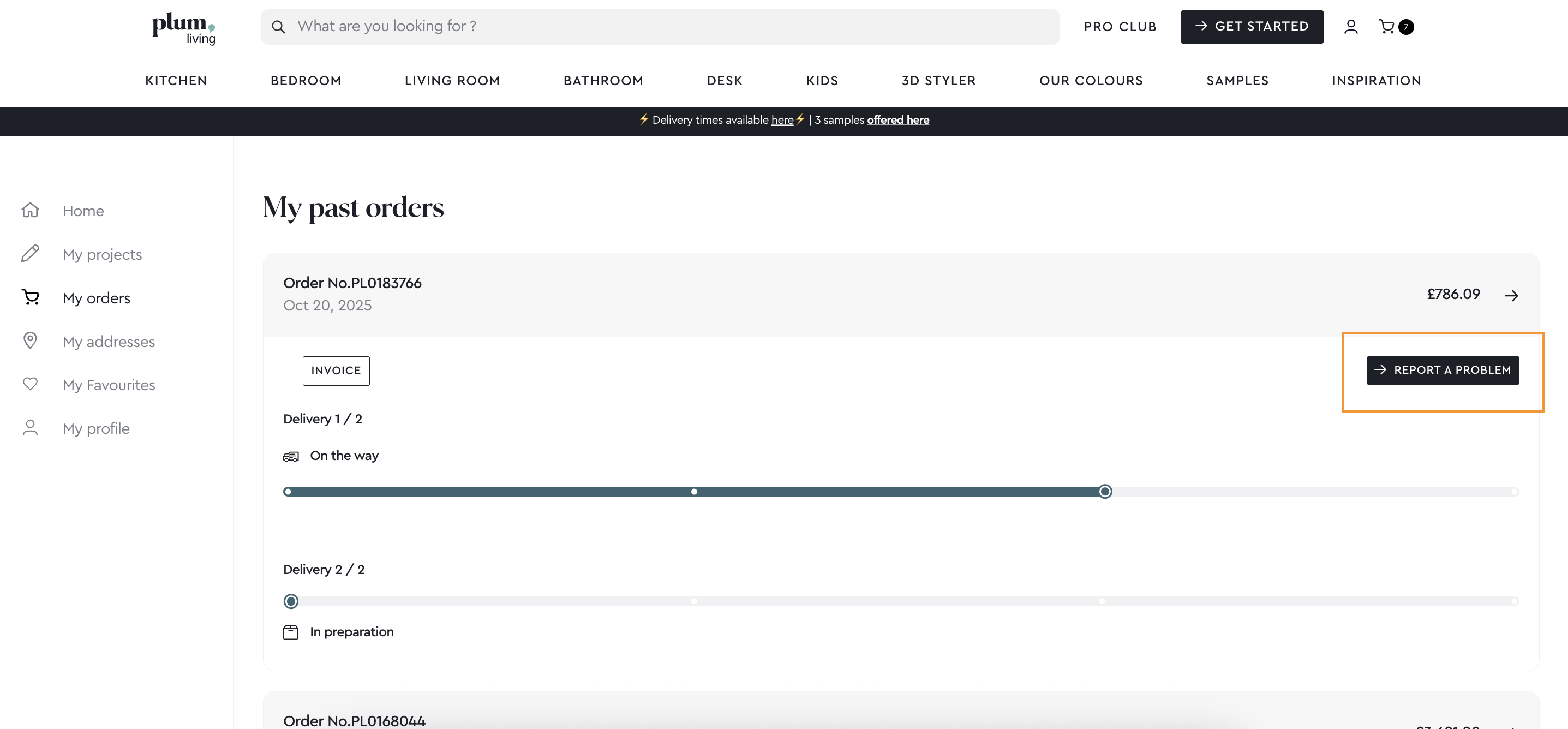Open the Kitchen menu
This screenshot has height=729, width=1568.
176,80
